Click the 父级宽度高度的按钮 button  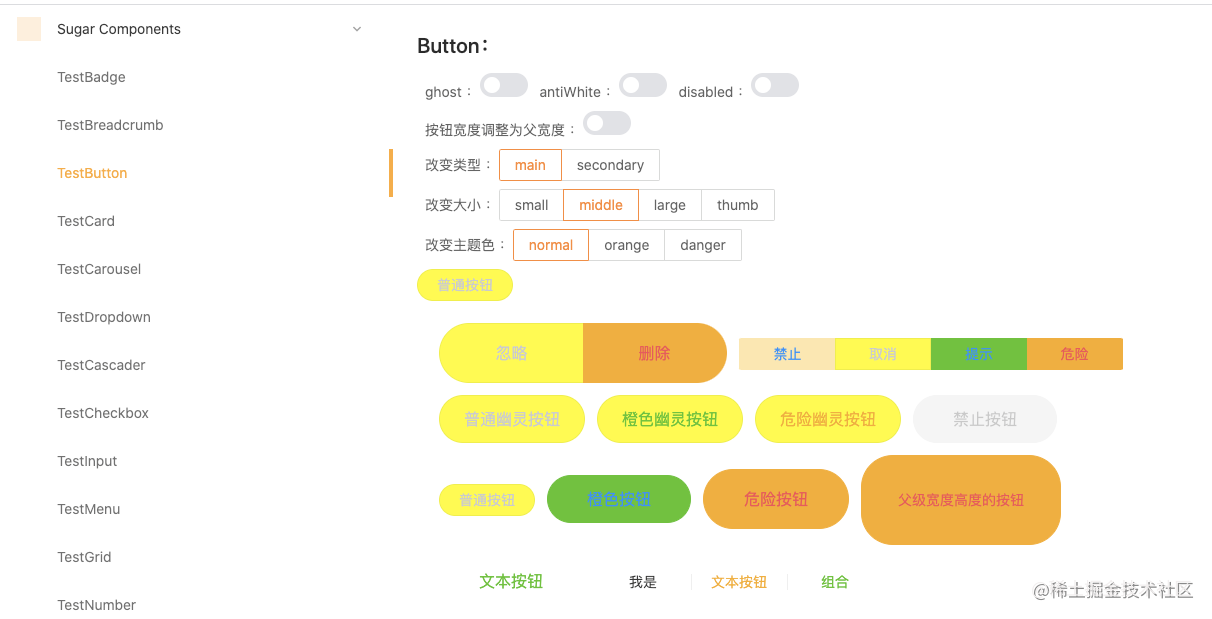(961, 500)
